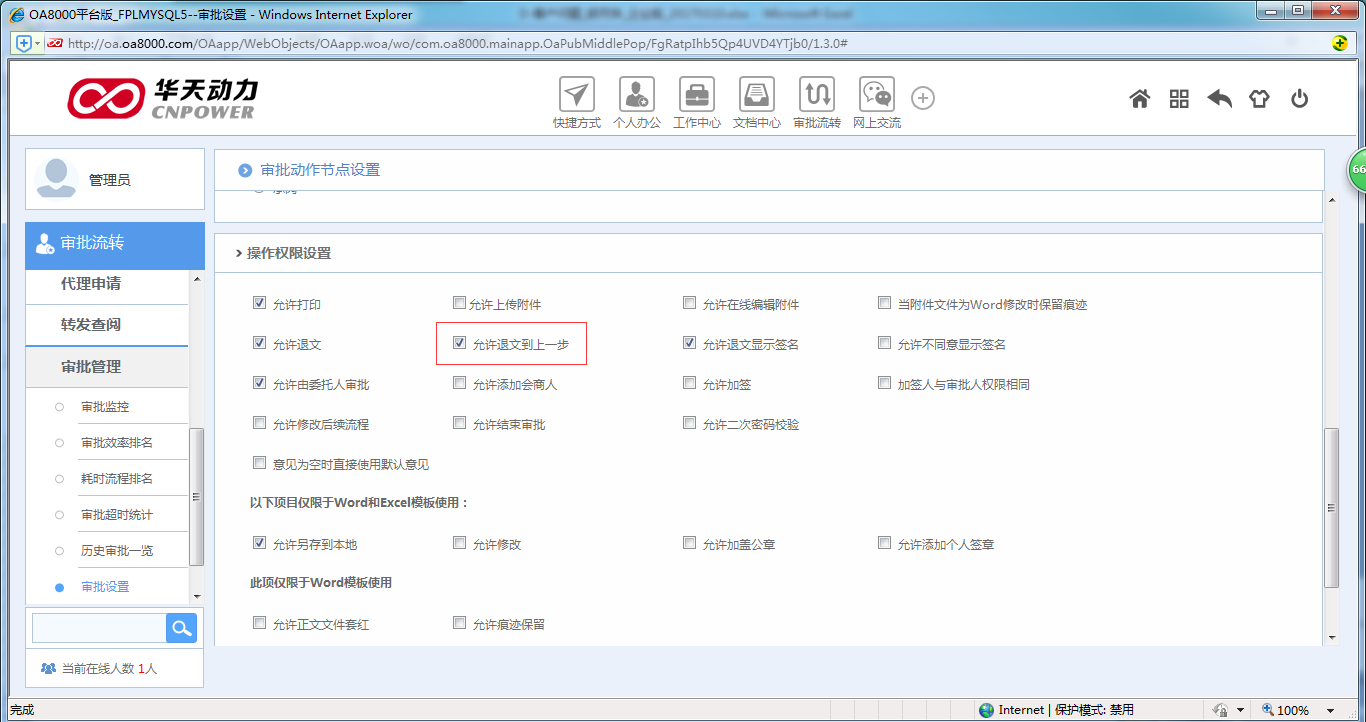Click the online users people icon

point(48,668)
